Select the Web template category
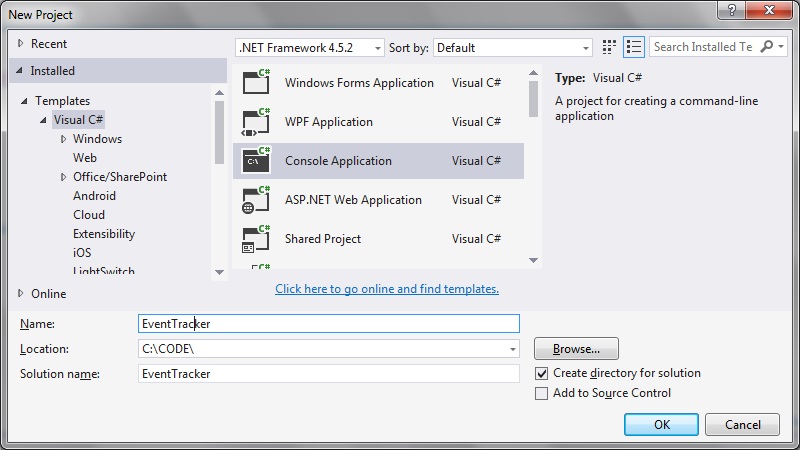This screenshot has width=800, height=450. coord(85,158)
